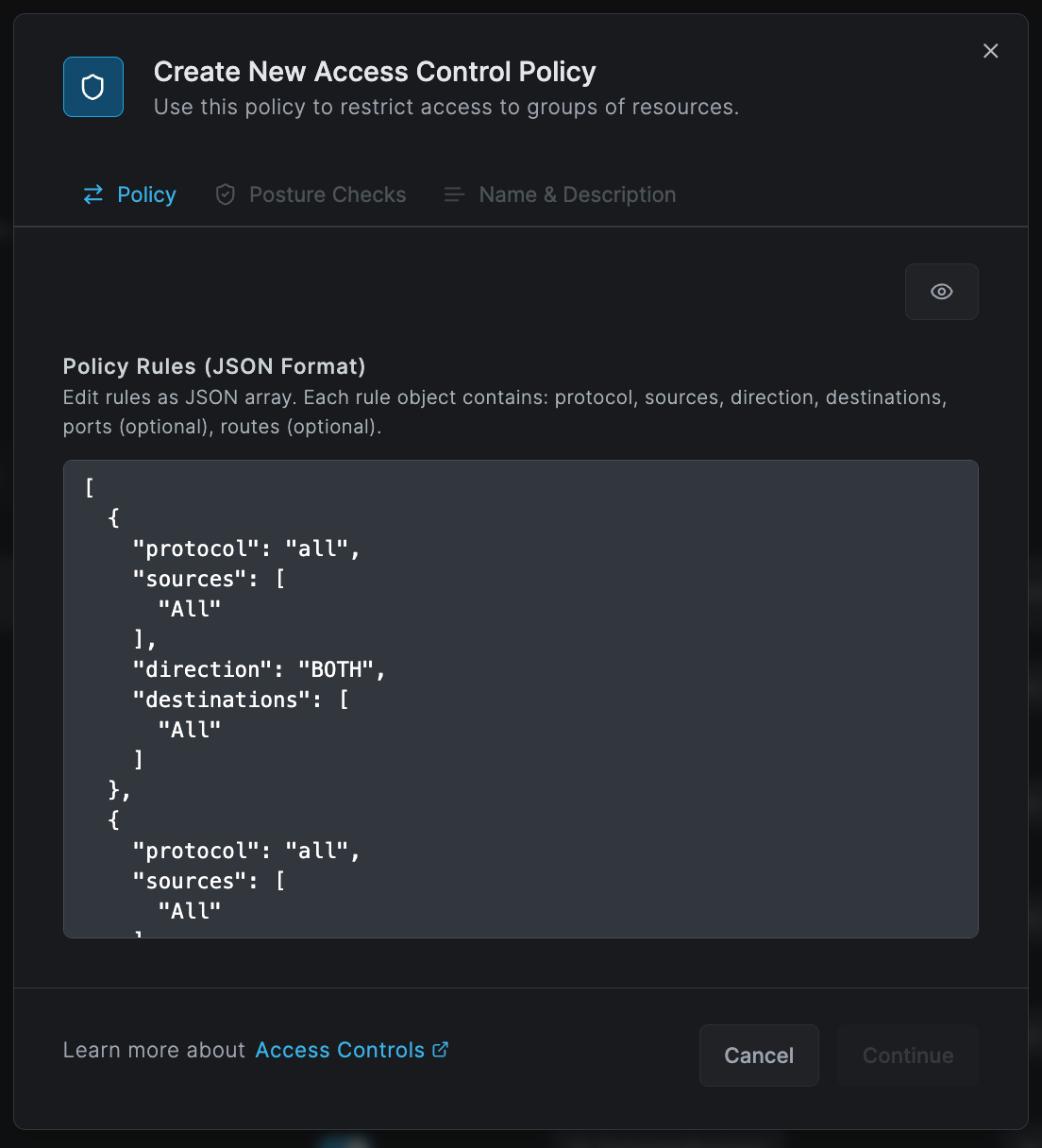Image resolution: width=1042 pixels, height=1148 pixels.
Task: Switch to the Policy tab
Action: [145, 194]
